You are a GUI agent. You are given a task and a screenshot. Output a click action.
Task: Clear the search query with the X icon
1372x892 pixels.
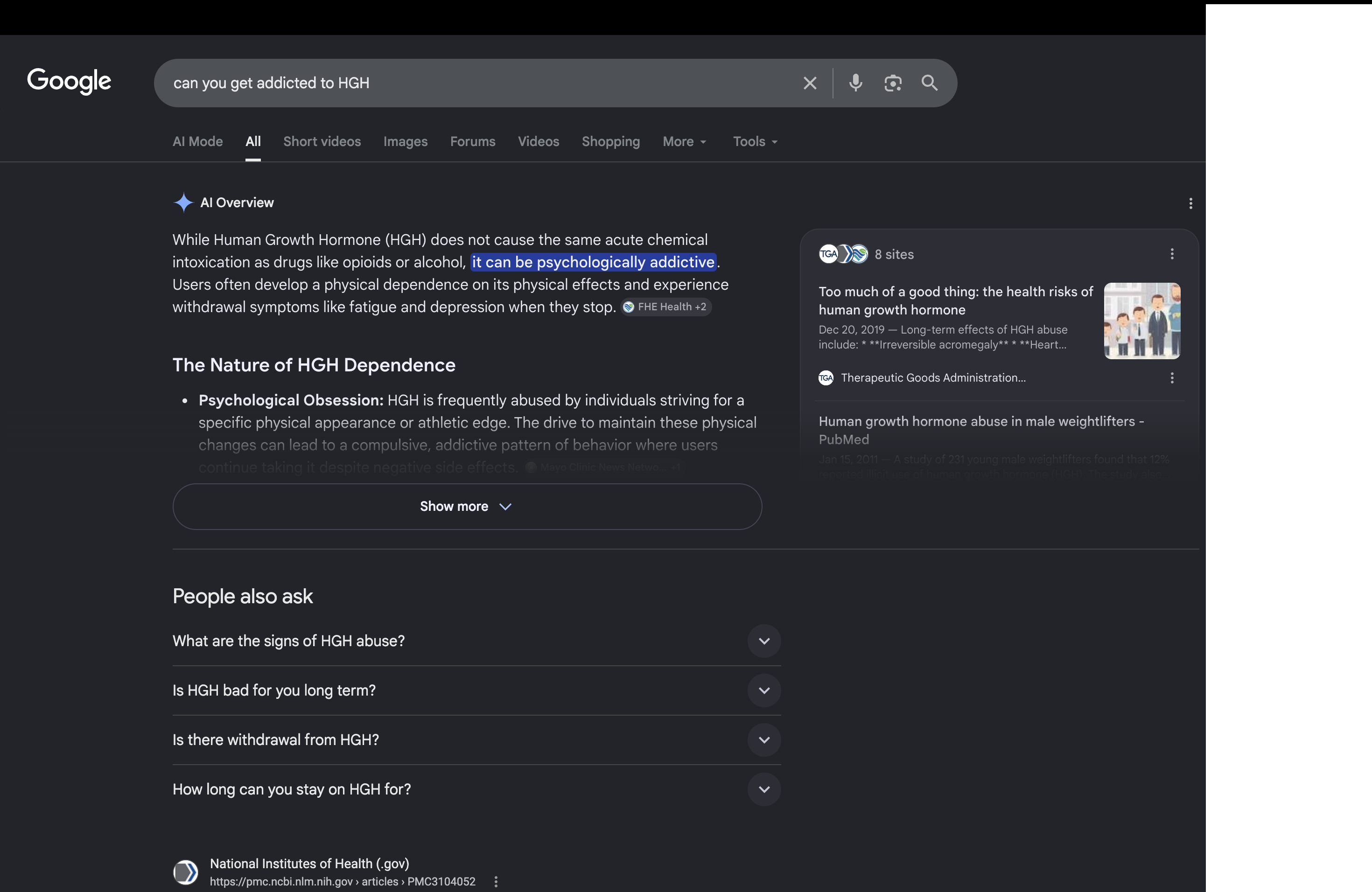click(x=810, y=83)
